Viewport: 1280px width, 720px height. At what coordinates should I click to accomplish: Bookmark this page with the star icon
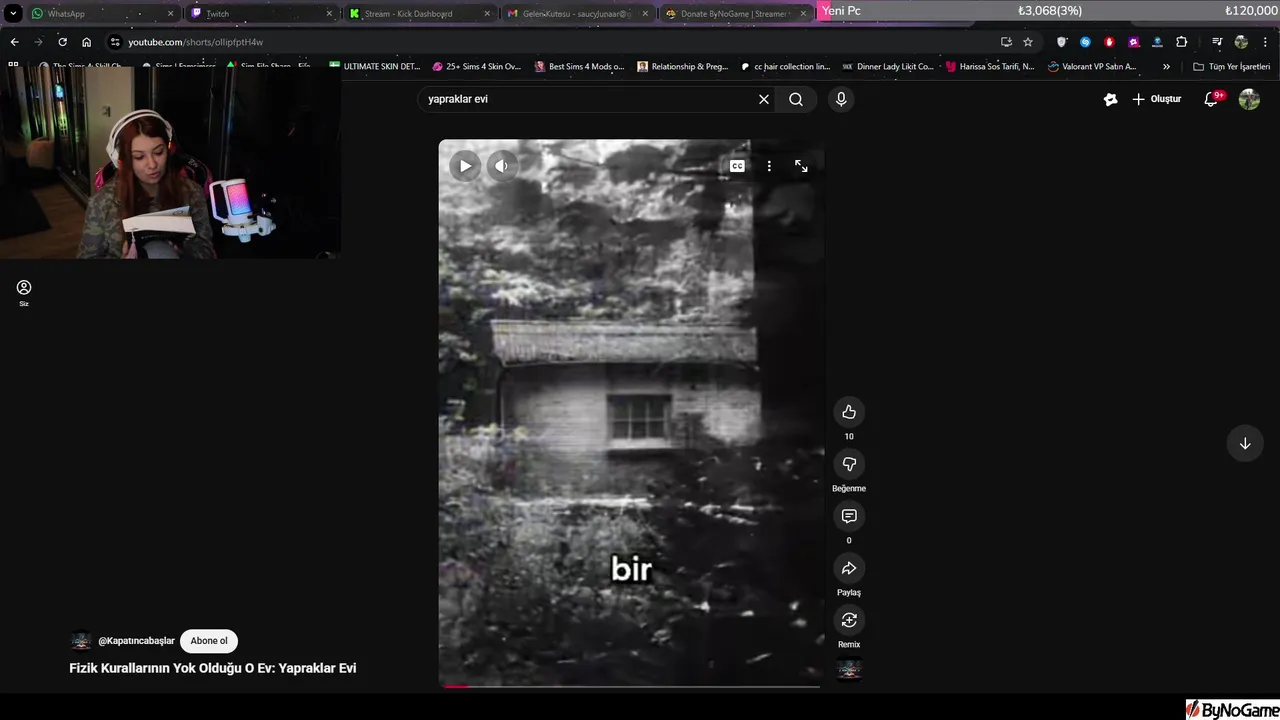[x=1028, y=42]
